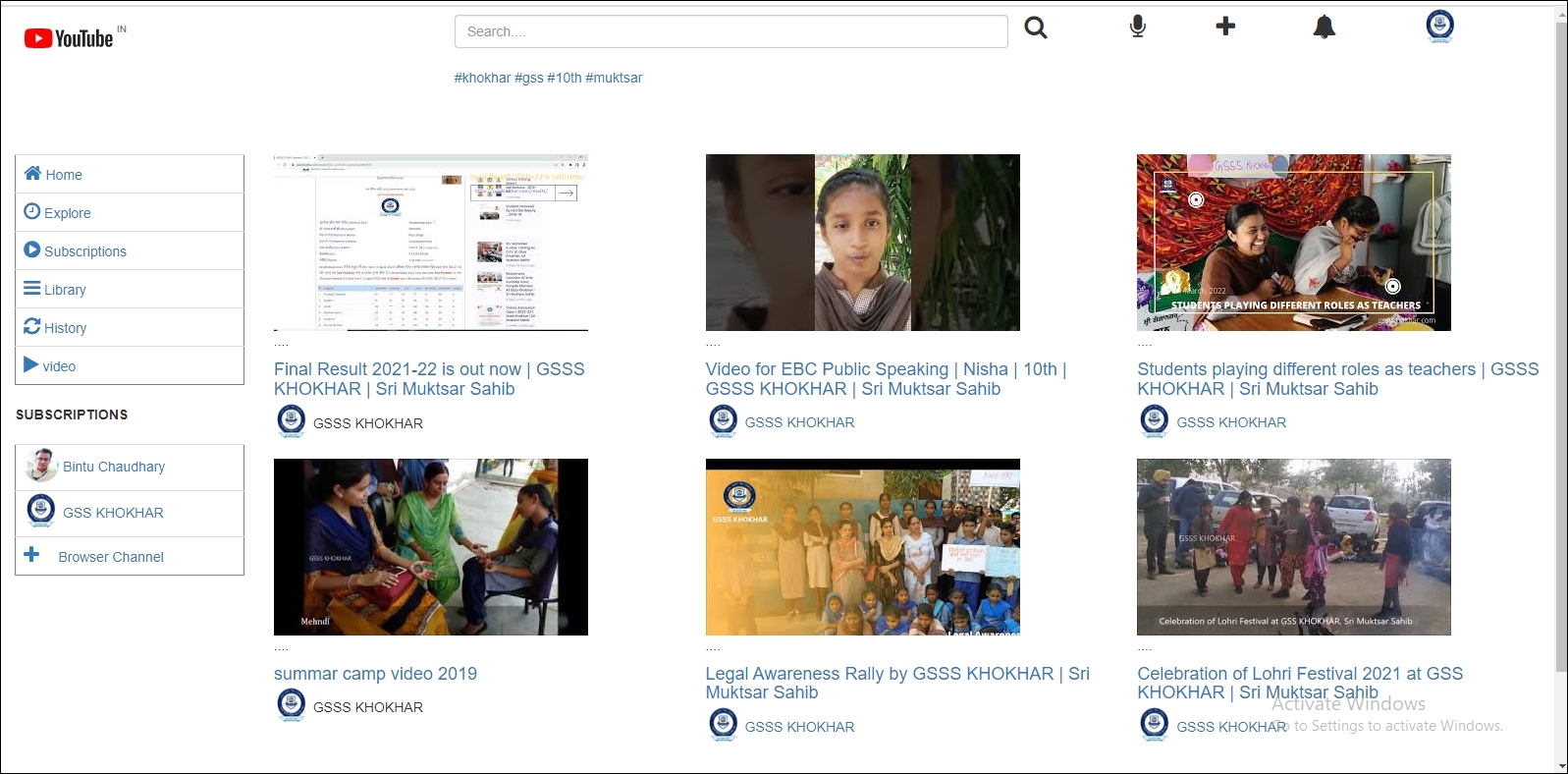
Task: Open the notifications bell
Action: [1324, 28]
